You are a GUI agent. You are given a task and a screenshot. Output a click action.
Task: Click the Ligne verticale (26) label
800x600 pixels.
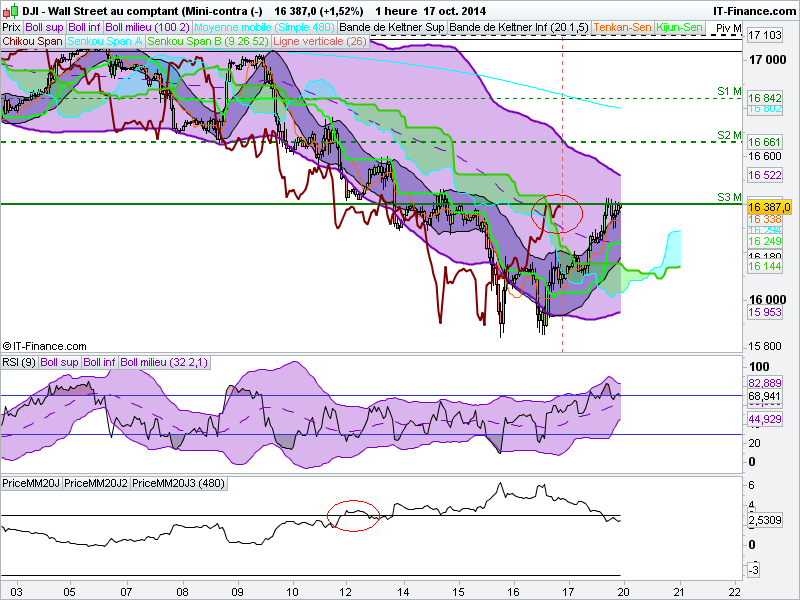[320, 41]
